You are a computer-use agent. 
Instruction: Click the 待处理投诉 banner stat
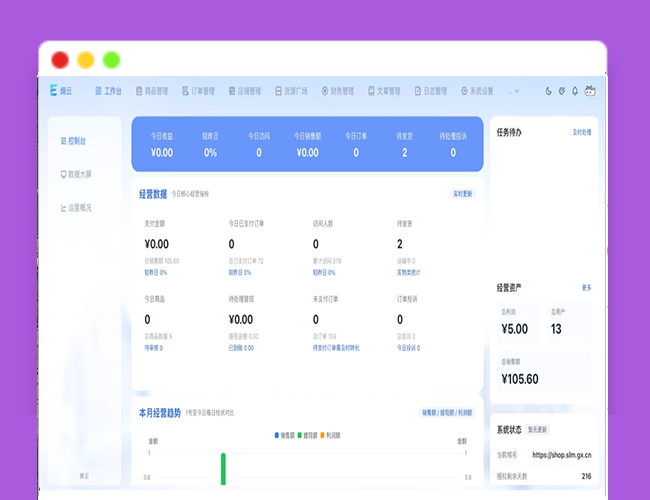click(453, 145)
